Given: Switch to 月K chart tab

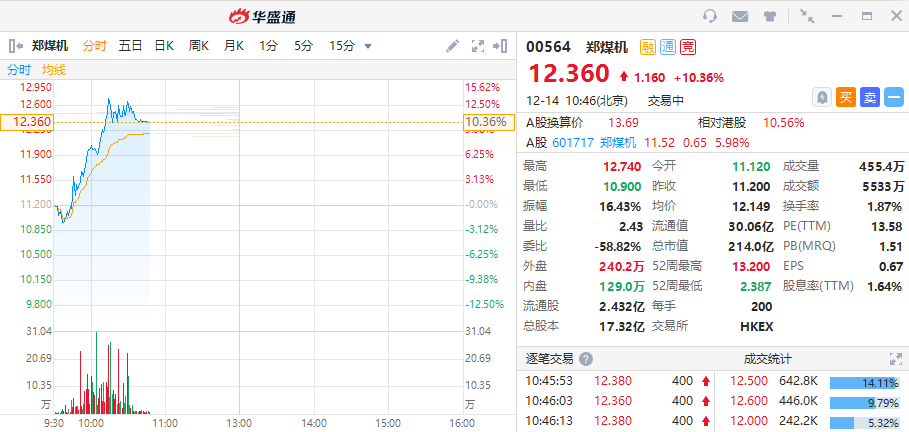Looking at the screenshot, I should pyautogui.click(x=234, y=46).
